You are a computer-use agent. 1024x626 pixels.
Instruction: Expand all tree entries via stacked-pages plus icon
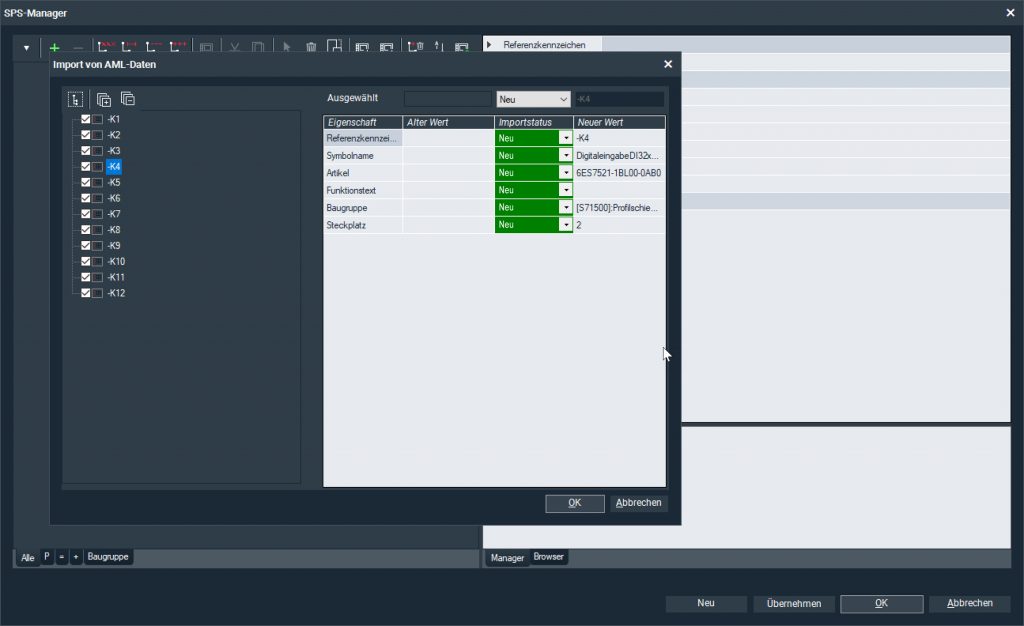(x=103, y=99)
